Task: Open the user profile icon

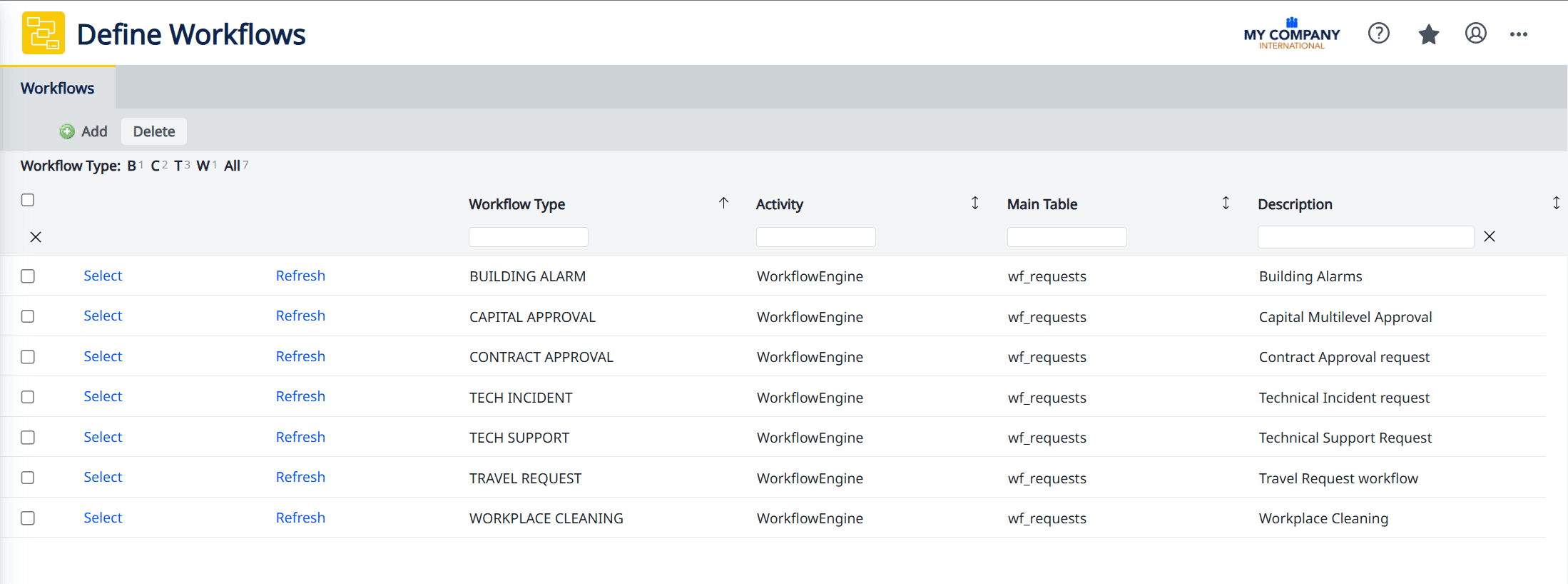Action: coord(1475,34)
